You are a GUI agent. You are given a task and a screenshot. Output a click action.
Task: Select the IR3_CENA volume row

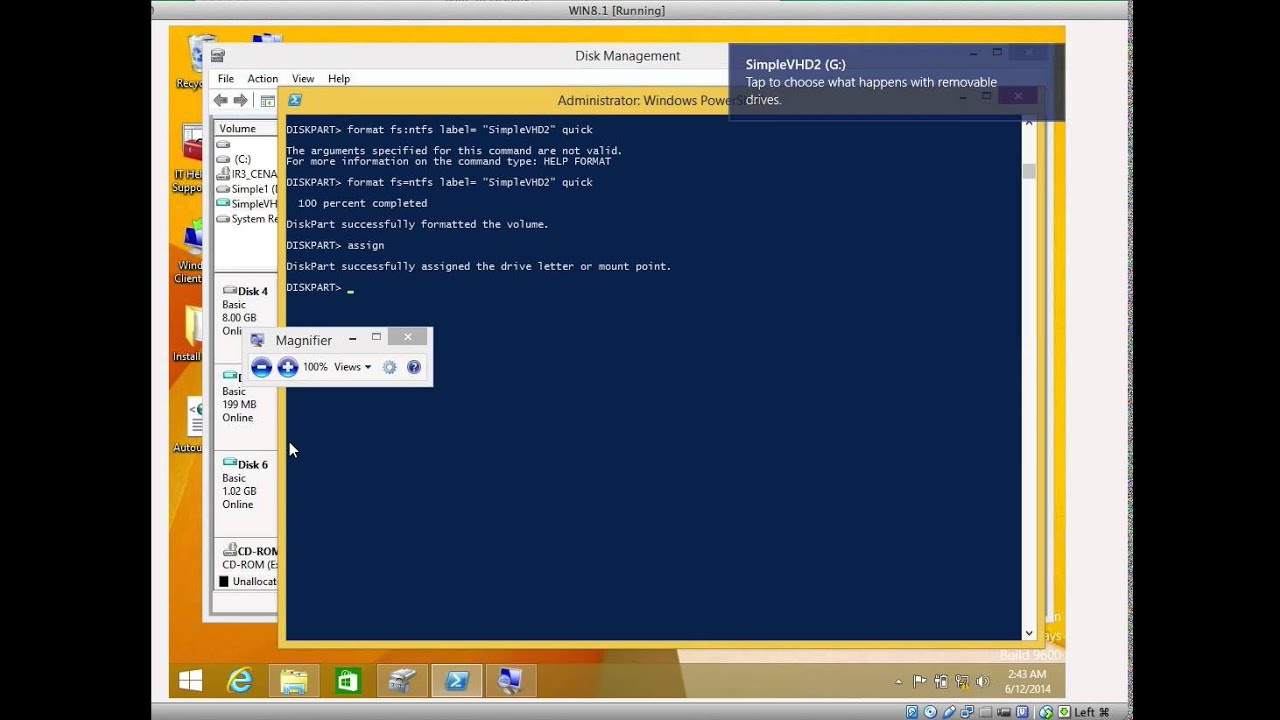pyautogui.click(x=246, y=174)
